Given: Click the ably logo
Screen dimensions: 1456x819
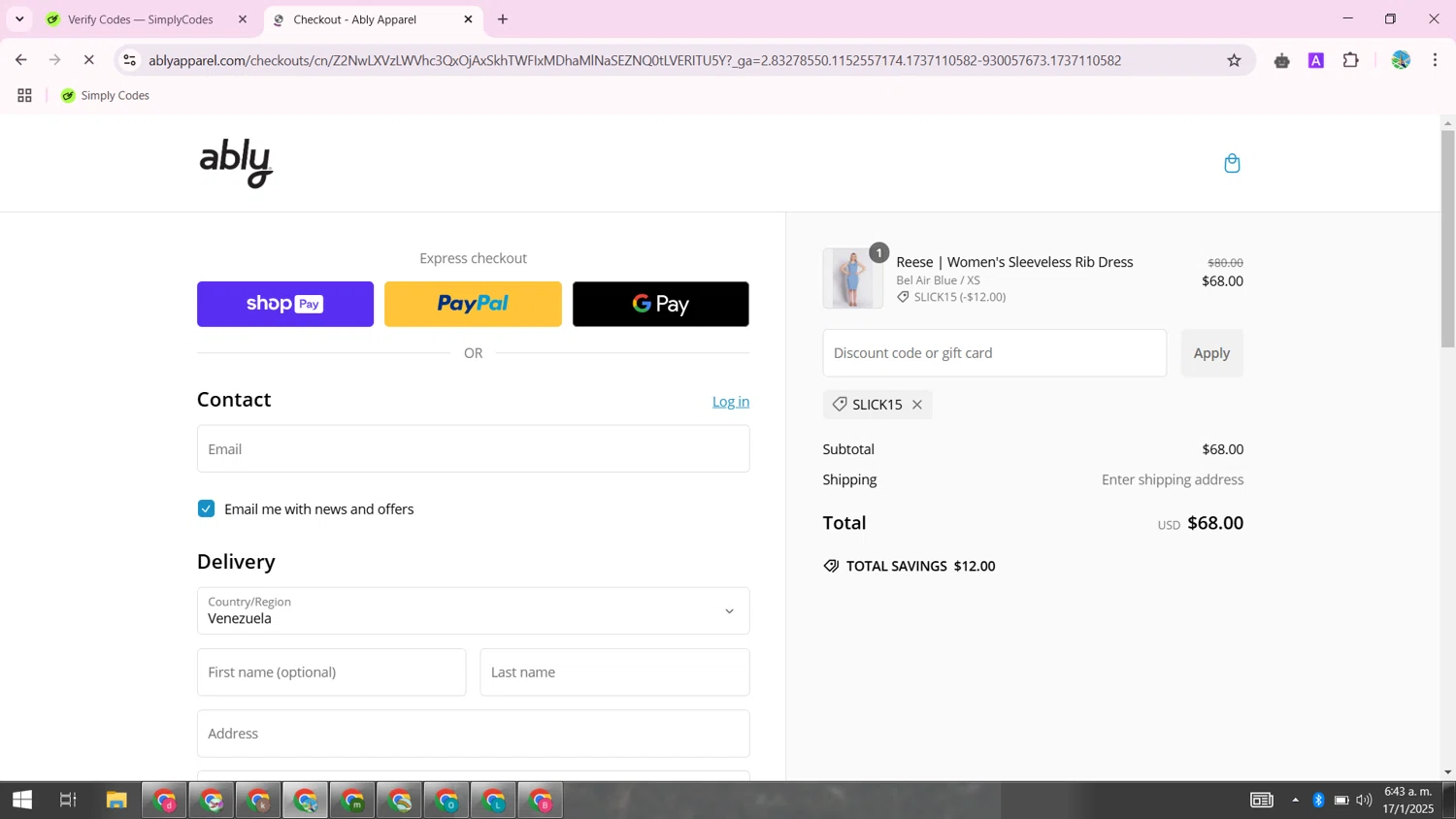Looking at the screenshot, I should 236,163.
